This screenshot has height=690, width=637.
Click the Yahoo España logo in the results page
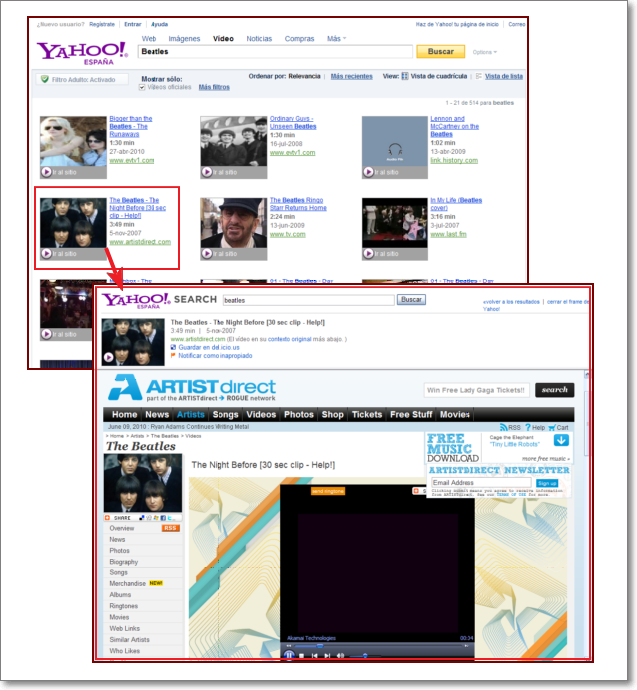(x=82, y=53)
